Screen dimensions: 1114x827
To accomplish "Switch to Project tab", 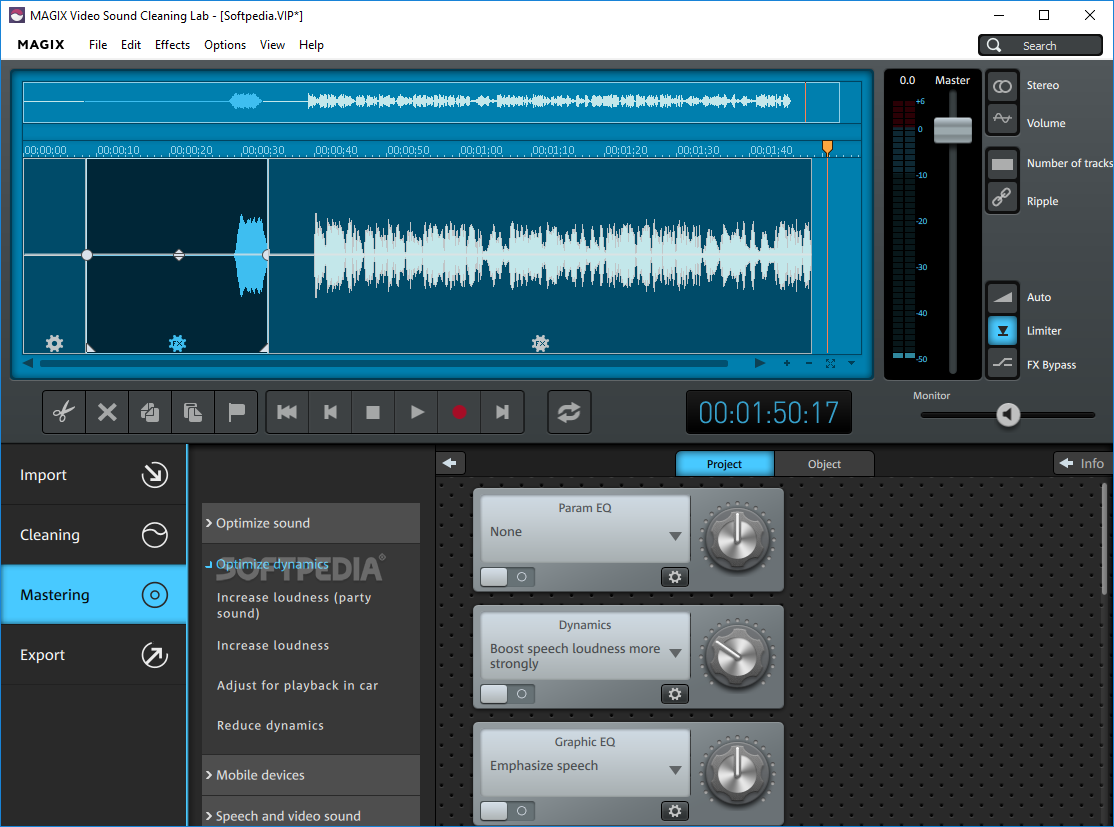I will (x=724, y=464).
